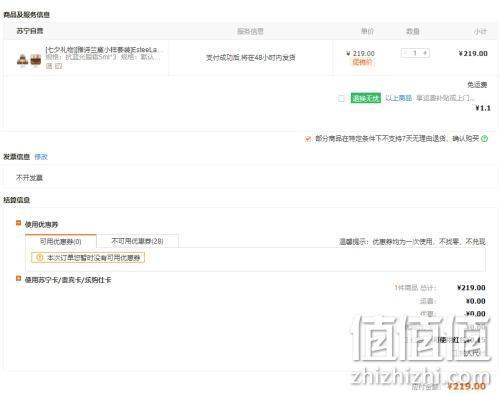Image resolution: width=500 pixels, height=394 pixels.
Task: Click the green help icon after 确认购买
Action: point(484,139)
